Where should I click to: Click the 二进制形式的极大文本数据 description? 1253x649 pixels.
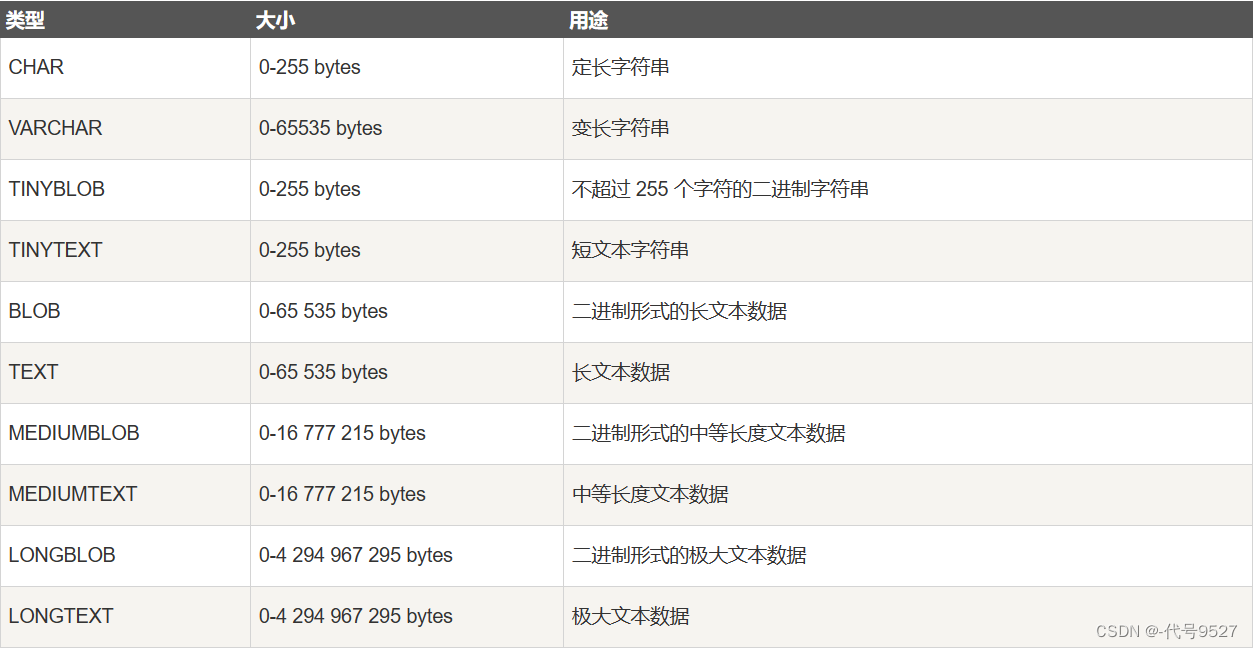click(x=689, y=555)
